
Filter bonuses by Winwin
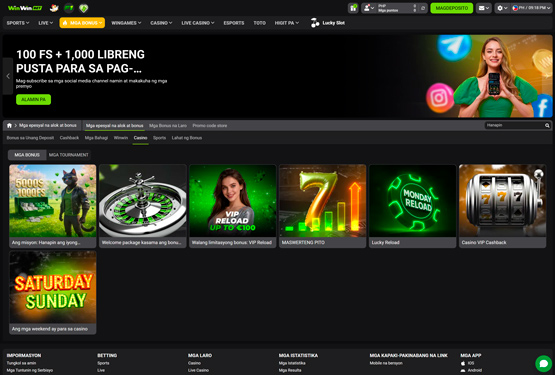121,138
